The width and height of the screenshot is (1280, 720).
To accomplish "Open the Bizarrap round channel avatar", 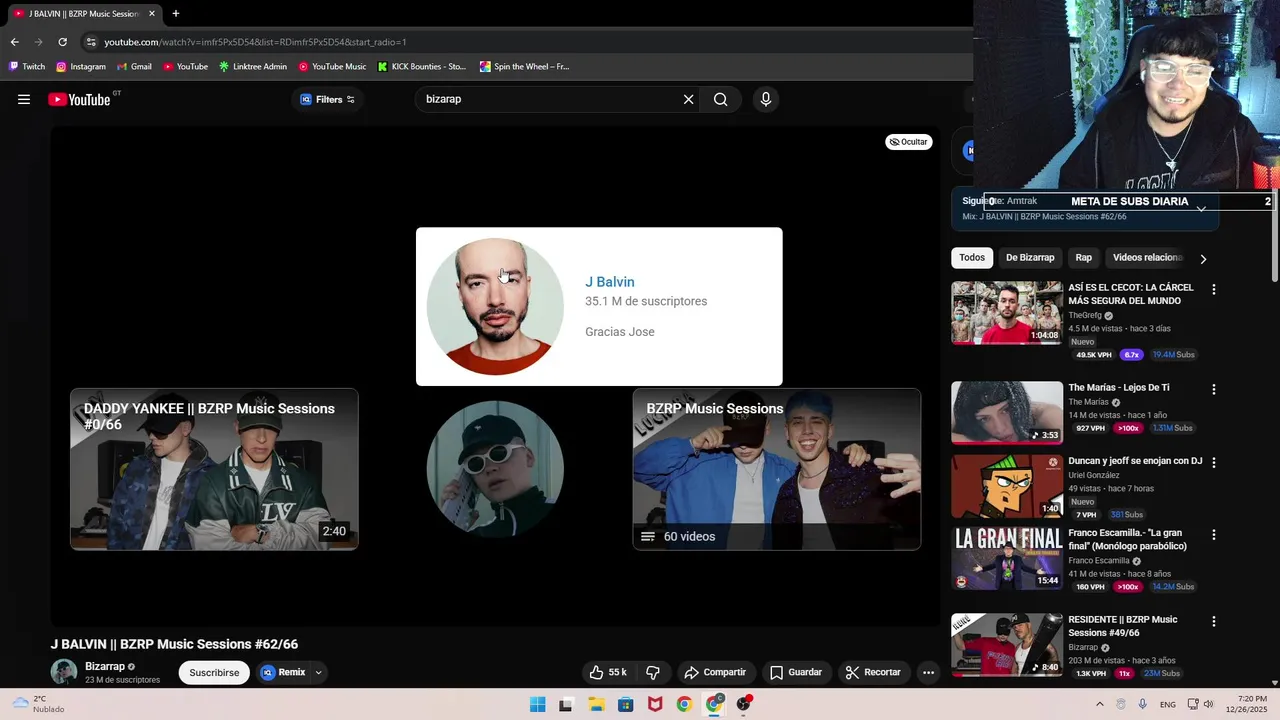I will pyautogui.click(x=495, y=469).
